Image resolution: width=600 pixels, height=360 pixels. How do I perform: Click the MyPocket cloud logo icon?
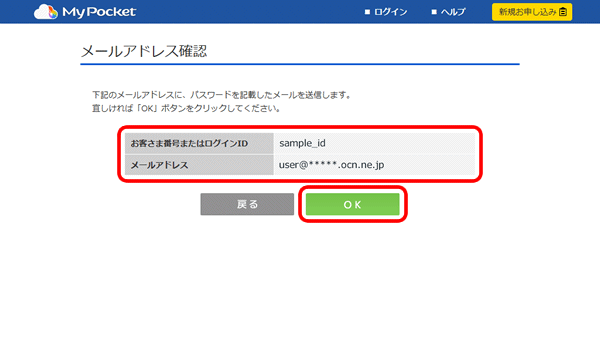[46, 12]
